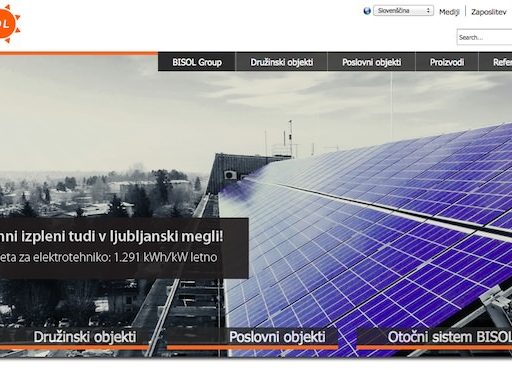The height and width of the screenshot is (370, 512).
Task: Click the Poslovni objekti banner tile
Action: 253,338
